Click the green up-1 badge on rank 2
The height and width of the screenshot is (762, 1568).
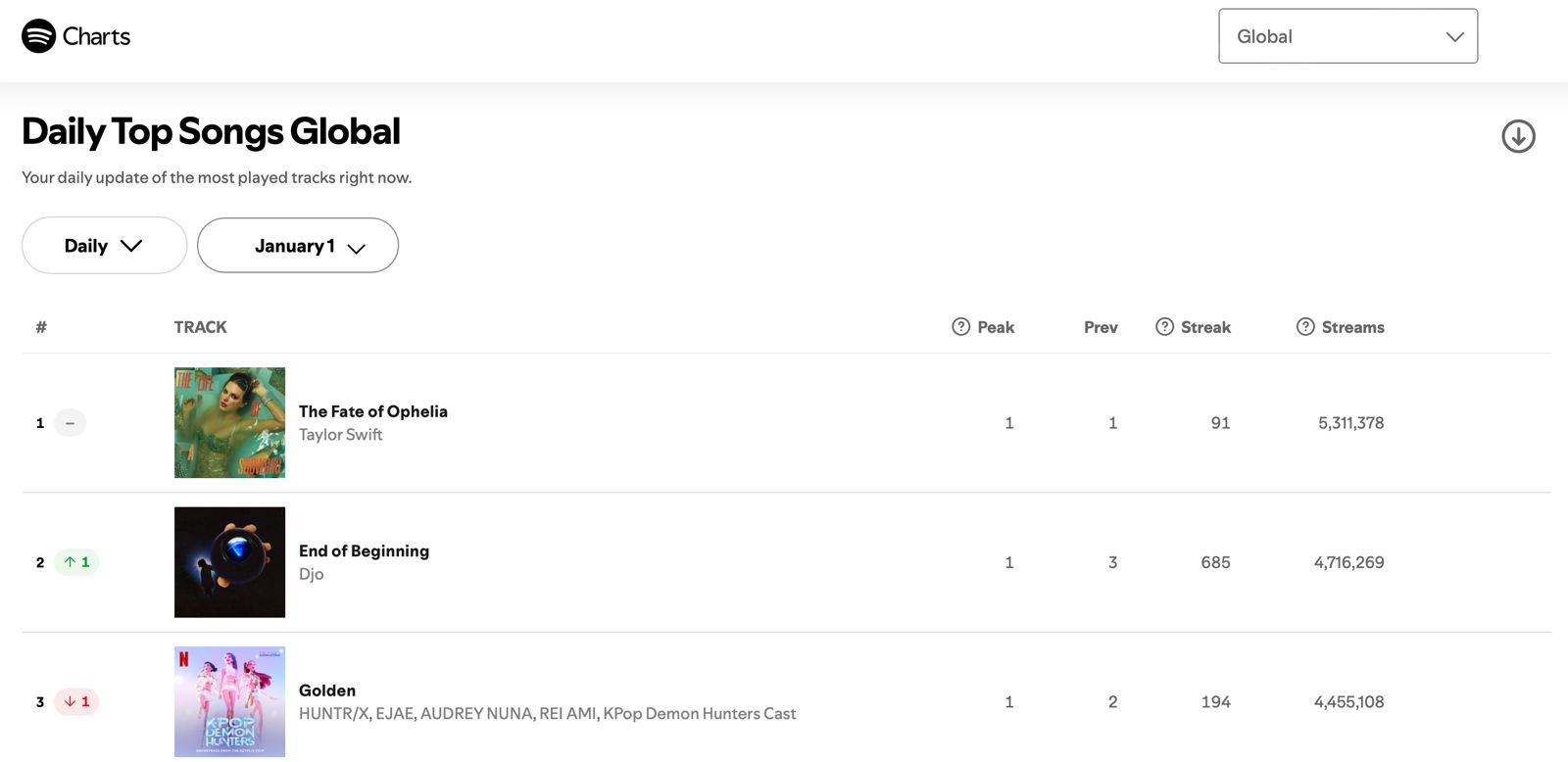click(x=77, y=562)
